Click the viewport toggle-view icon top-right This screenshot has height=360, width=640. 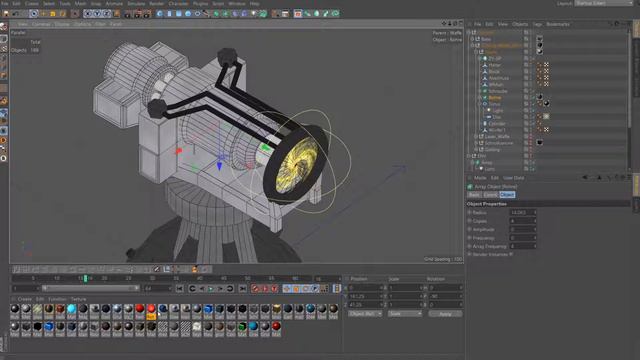(460, 24)
